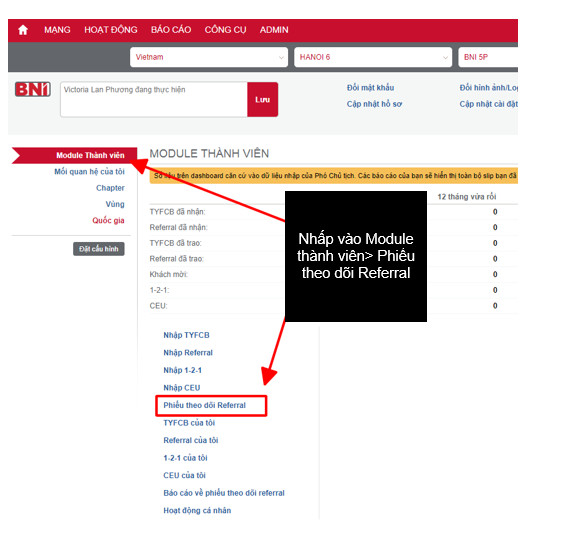This screenshot has width=571, height=534.
Task: Open the Nhập TYFCB link
Action: [186, 335]
